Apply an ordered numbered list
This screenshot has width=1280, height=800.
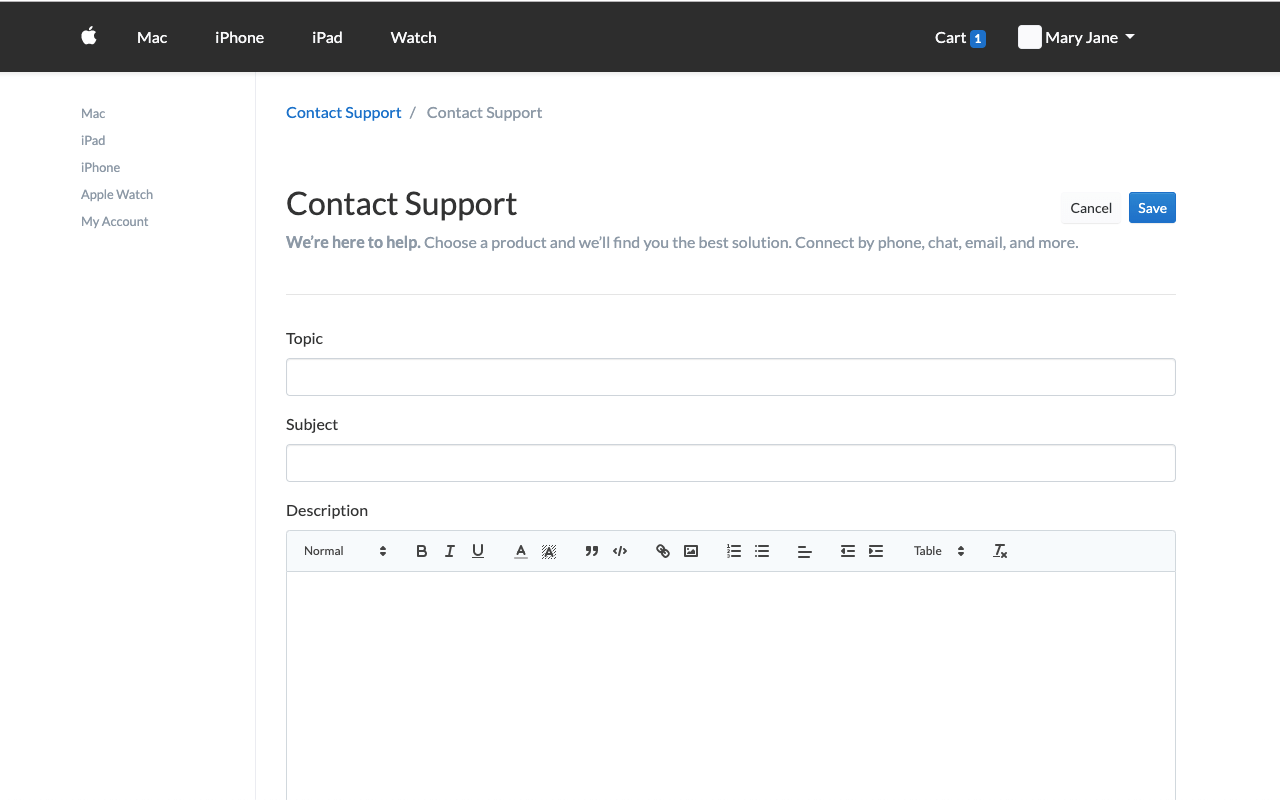point(733,551)
